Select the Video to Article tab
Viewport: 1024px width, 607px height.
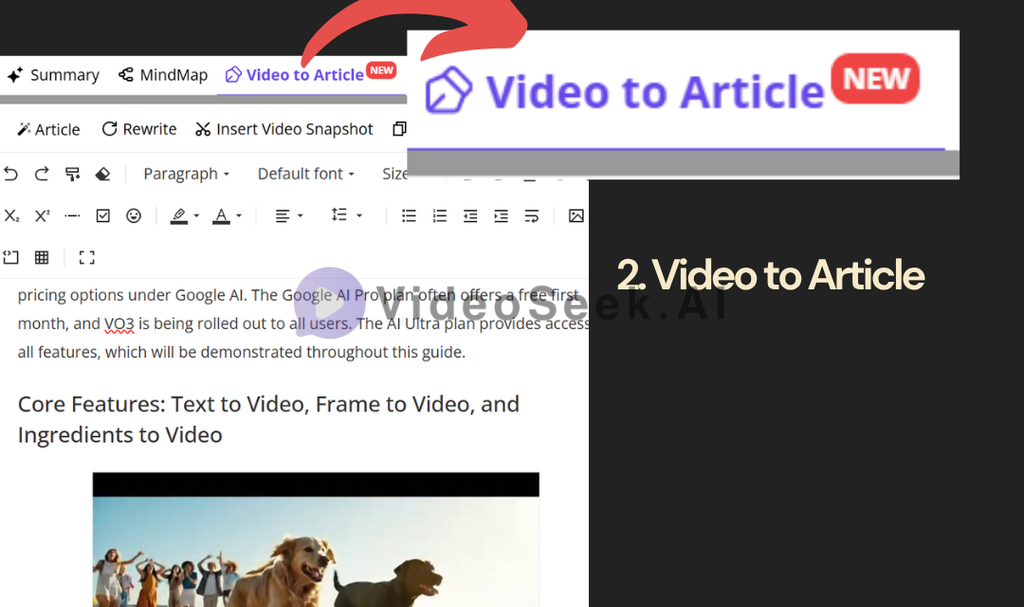(311, 74)
